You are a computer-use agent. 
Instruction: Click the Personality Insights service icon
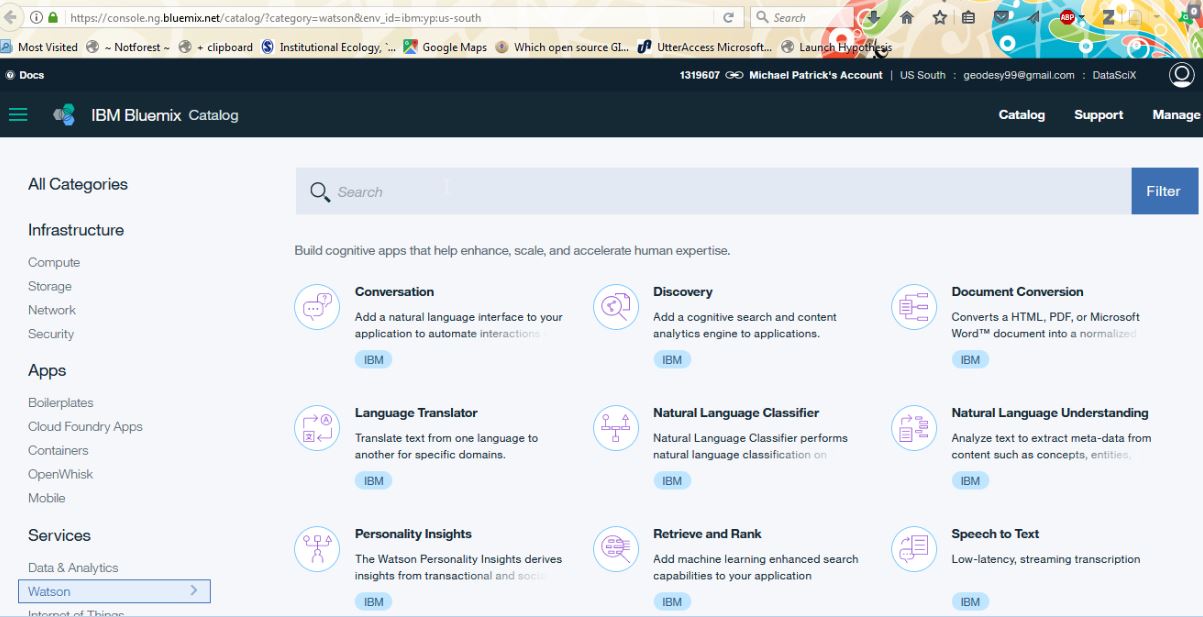tap(317, 549)
